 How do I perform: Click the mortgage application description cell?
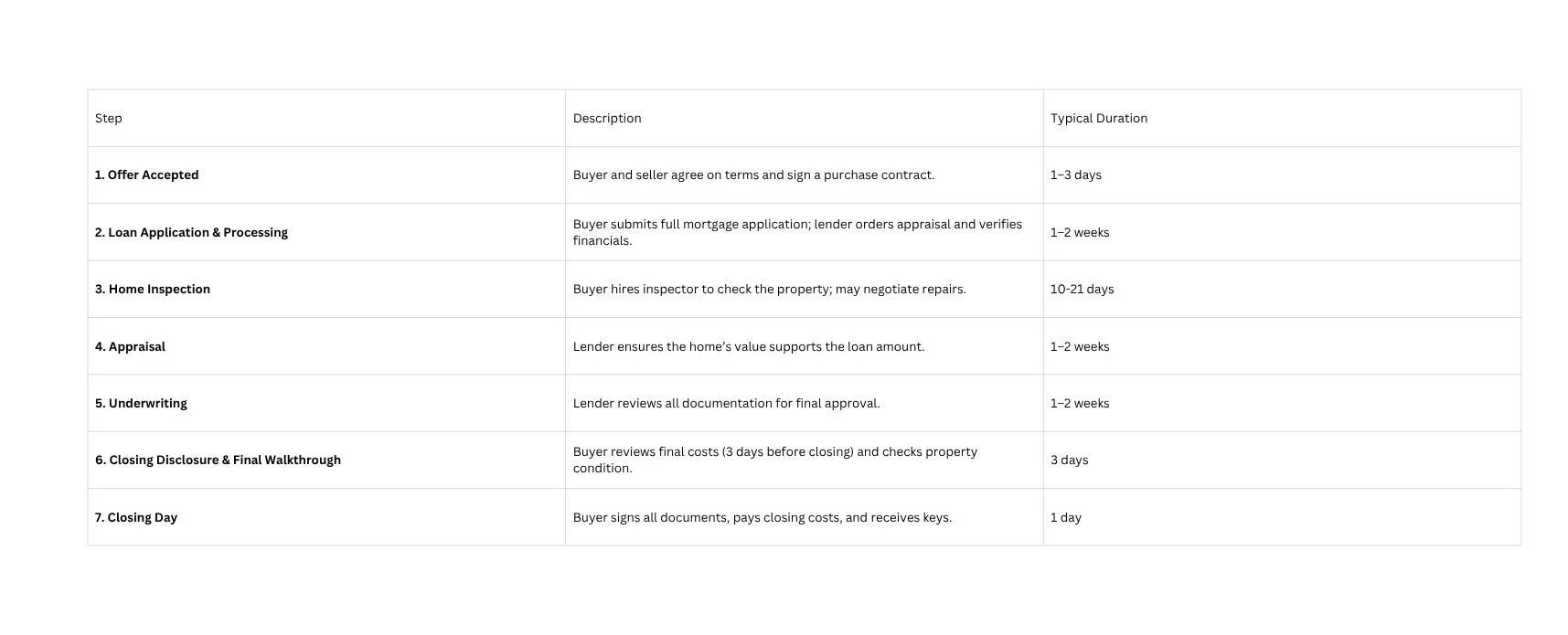(x=805, y=232)
